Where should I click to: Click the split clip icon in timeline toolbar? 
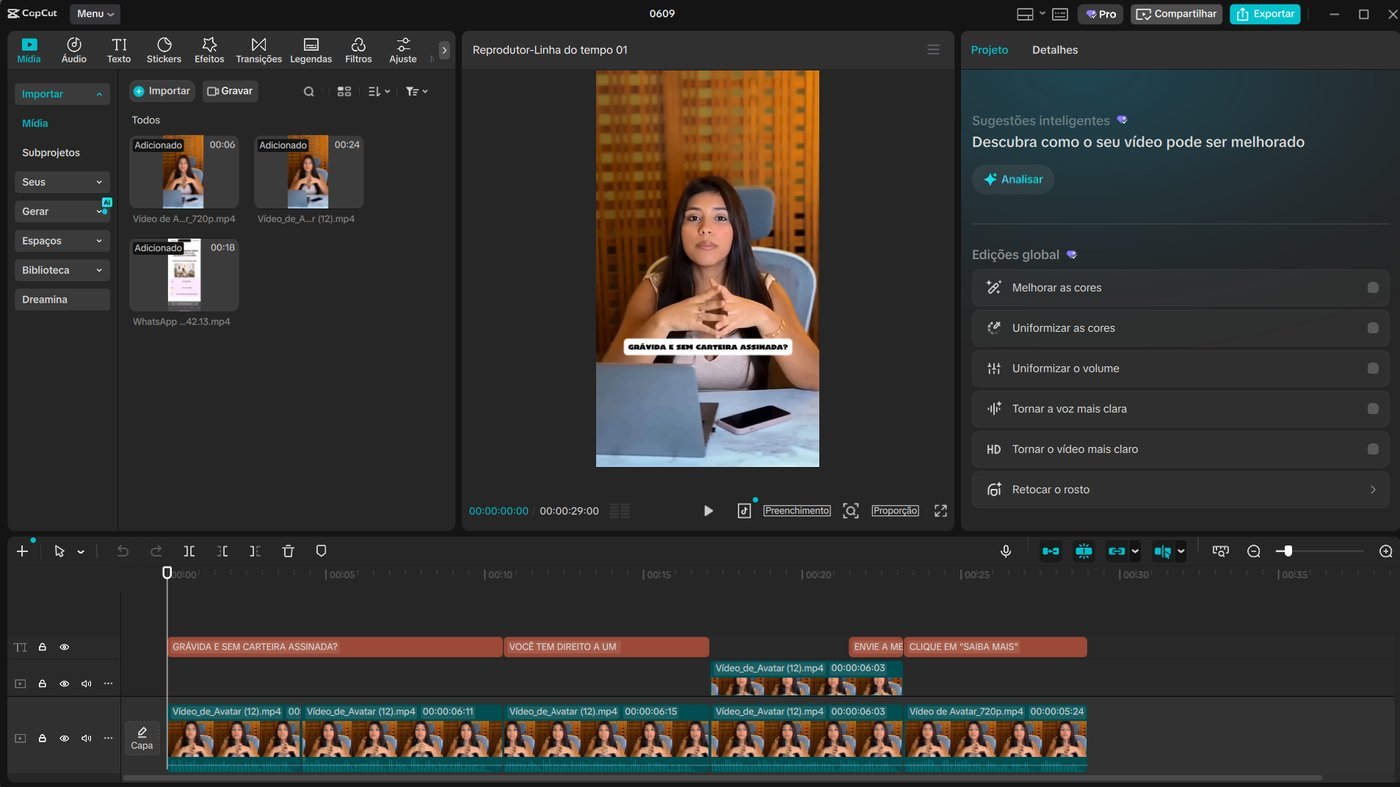pyautogui.click(x=189, y=551)
